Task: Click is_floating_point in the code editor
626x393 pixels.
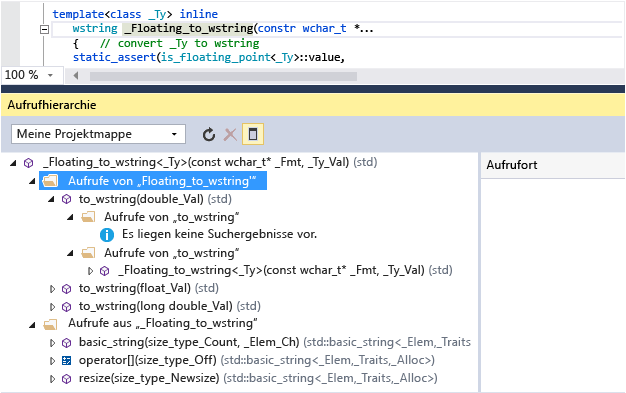Action: click(x=216, y=58)
